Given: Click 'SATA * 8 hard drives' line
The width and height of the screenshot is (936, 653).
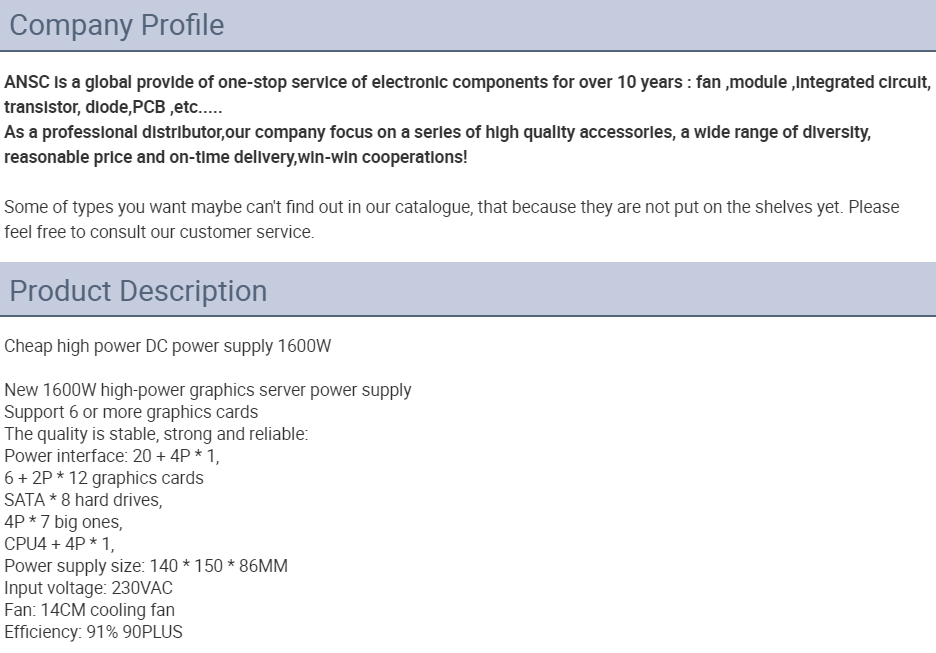Looking at the screenshot, I should [x=84, y=500].
